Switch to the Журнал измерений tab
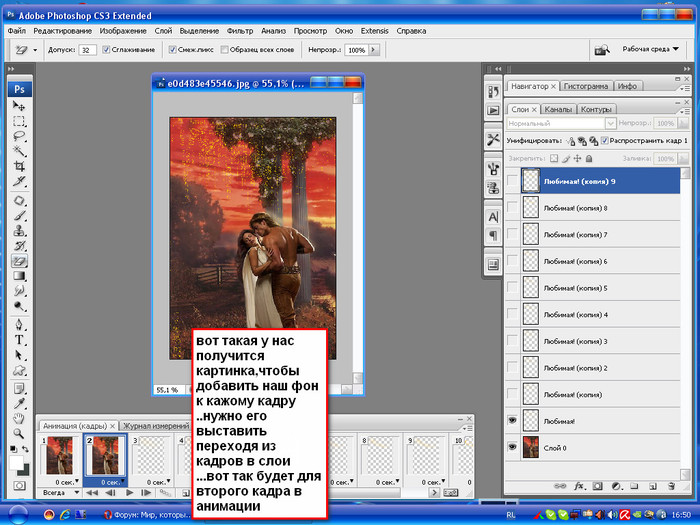Image resolution: width=700 pixels, height=525 pixels. click(156, 426)
